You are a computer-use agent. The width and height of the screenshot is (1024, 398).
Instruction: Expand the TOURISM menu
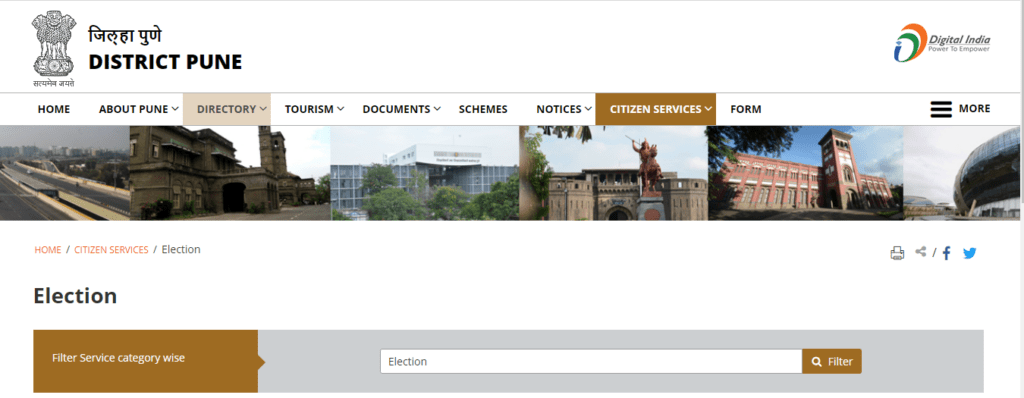coord(314,109)
